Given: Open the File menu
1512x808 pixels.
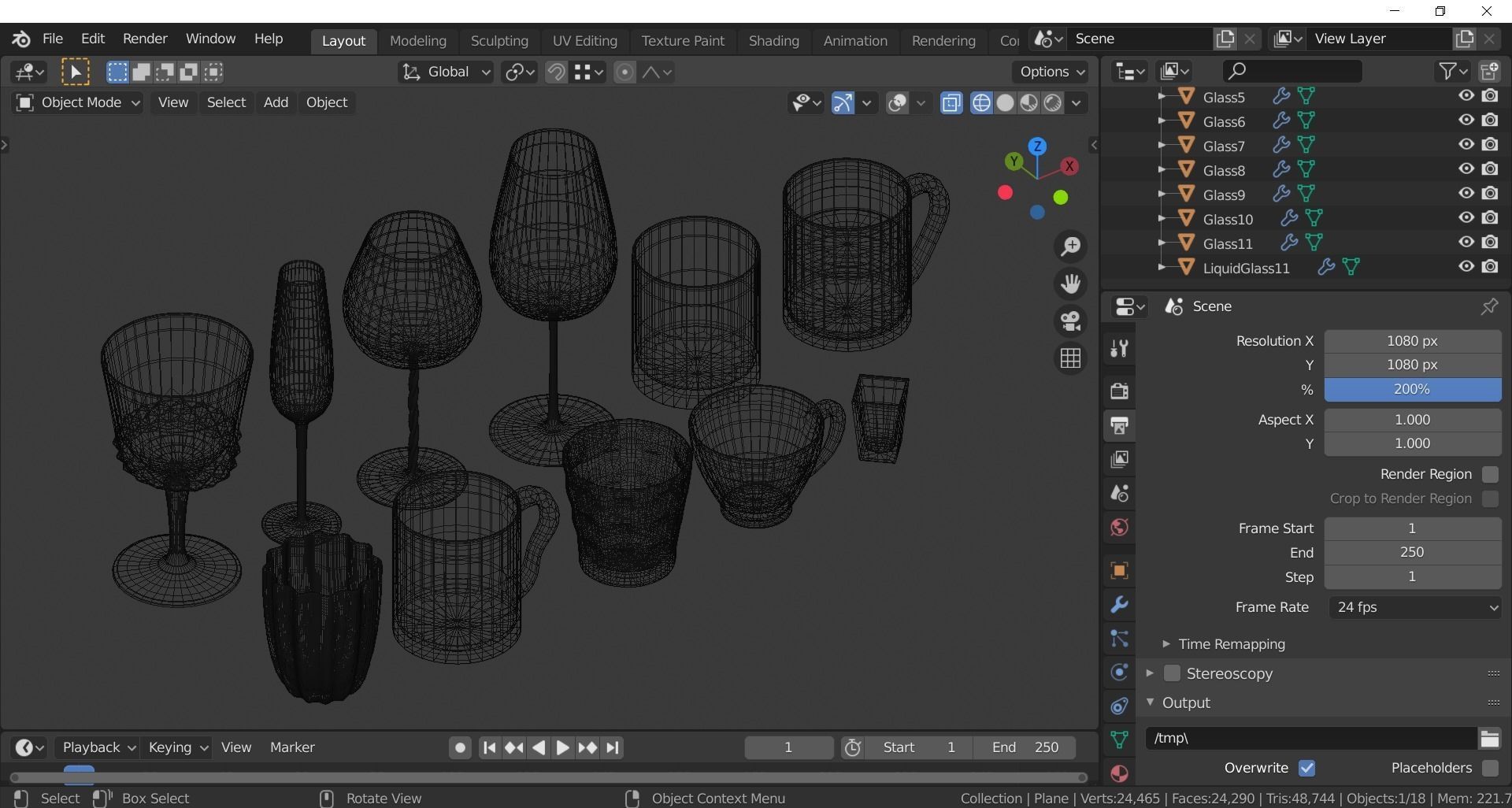Looking at the screenshot, I should (x=53, y=39).
